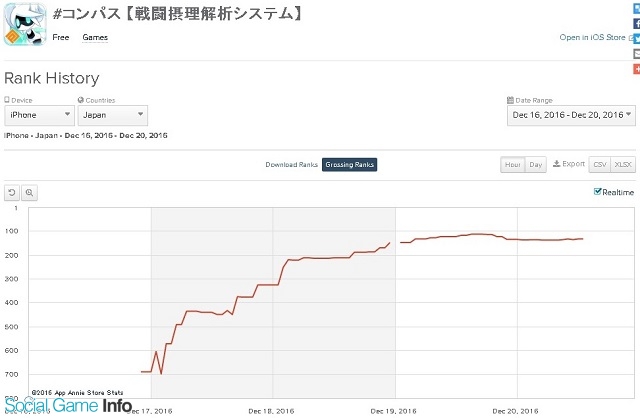The width and height of the screenshot is (640, 418).
Task: Click the reset zoom undo icon
Action: pyautogui.click(x=12, y=193)
